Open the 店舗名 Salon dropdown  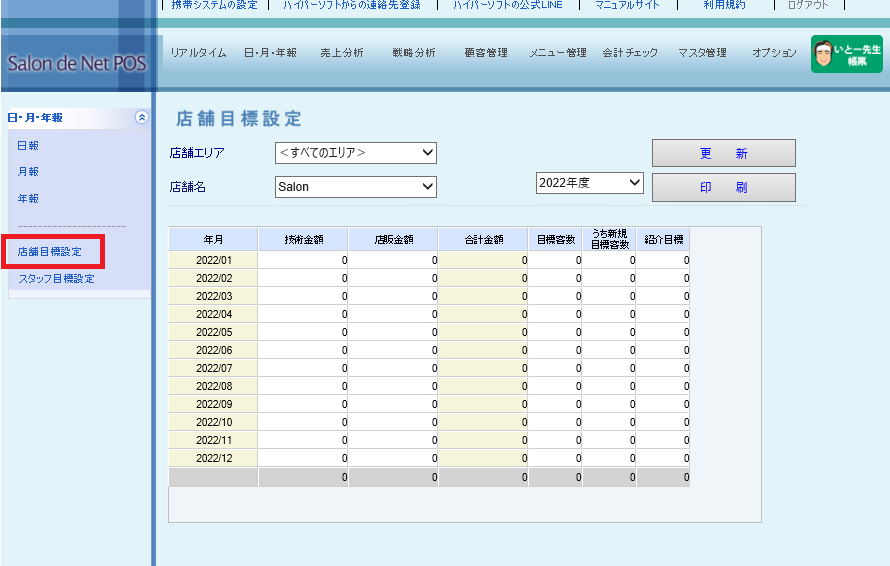(356, 187)
